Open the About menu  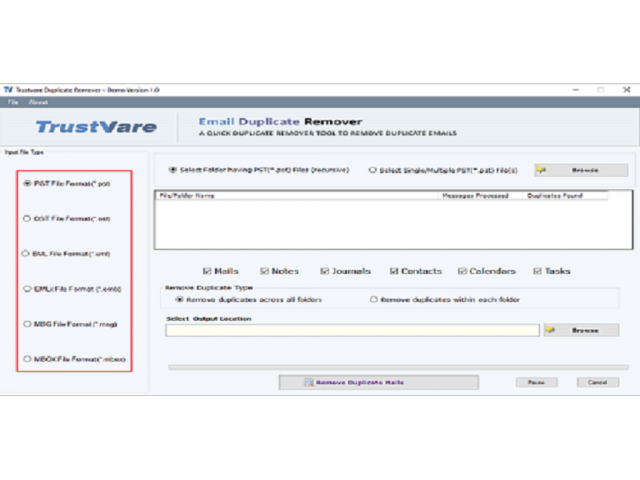point(38,102)
